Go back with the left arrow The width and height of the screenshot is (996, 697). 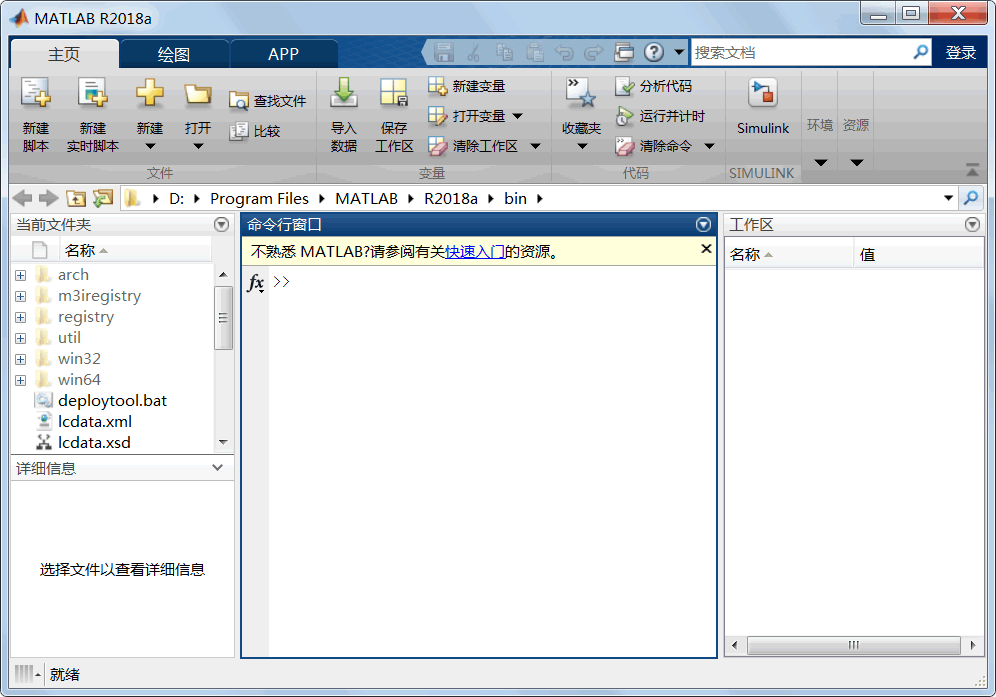pos(22,199)
